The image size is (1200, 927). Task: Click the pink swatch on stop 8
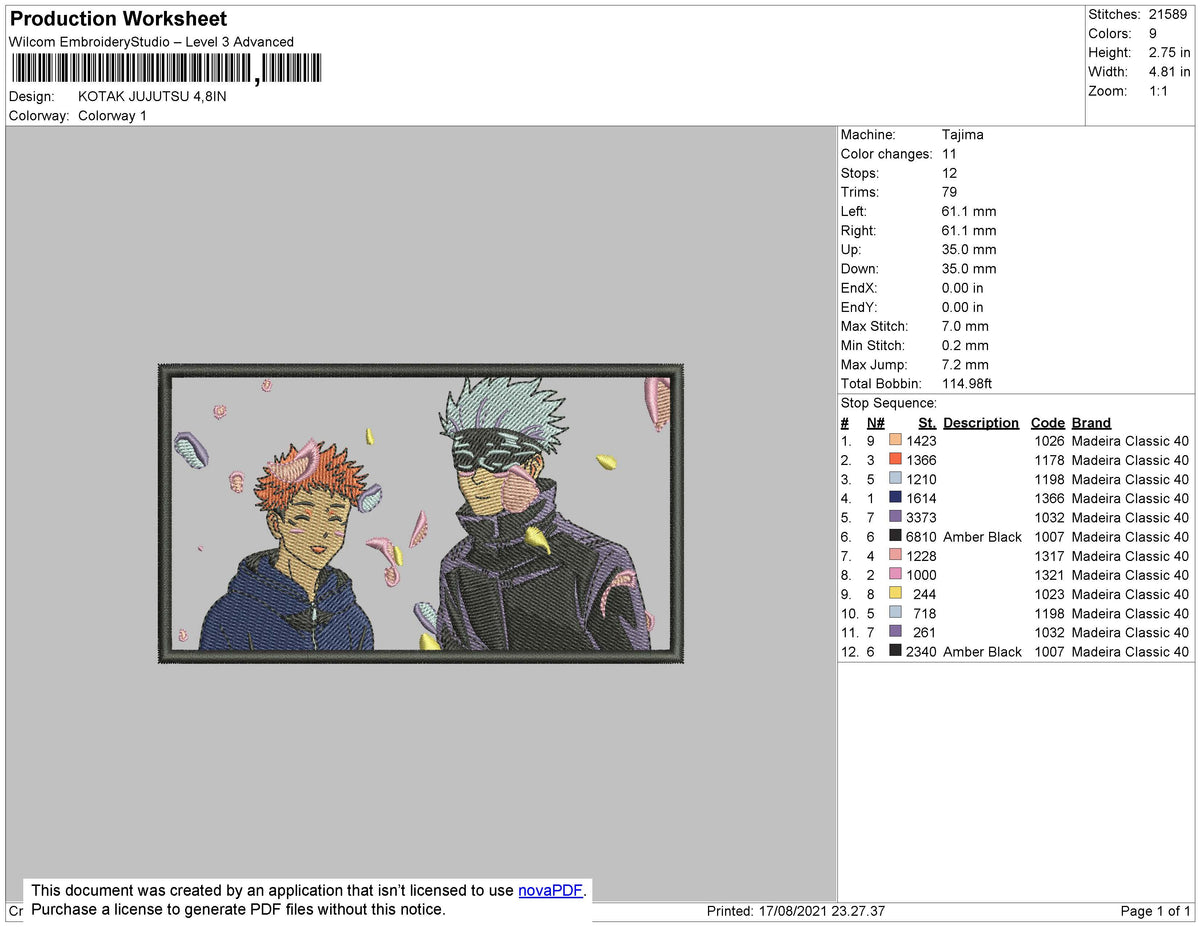coord(894,575)
